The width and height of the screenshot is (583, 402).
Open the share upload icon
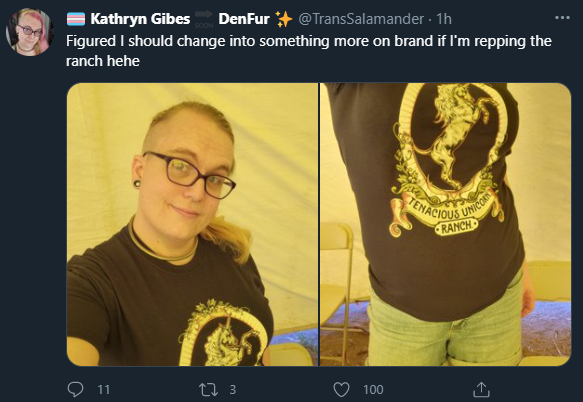tap(481, 389)
